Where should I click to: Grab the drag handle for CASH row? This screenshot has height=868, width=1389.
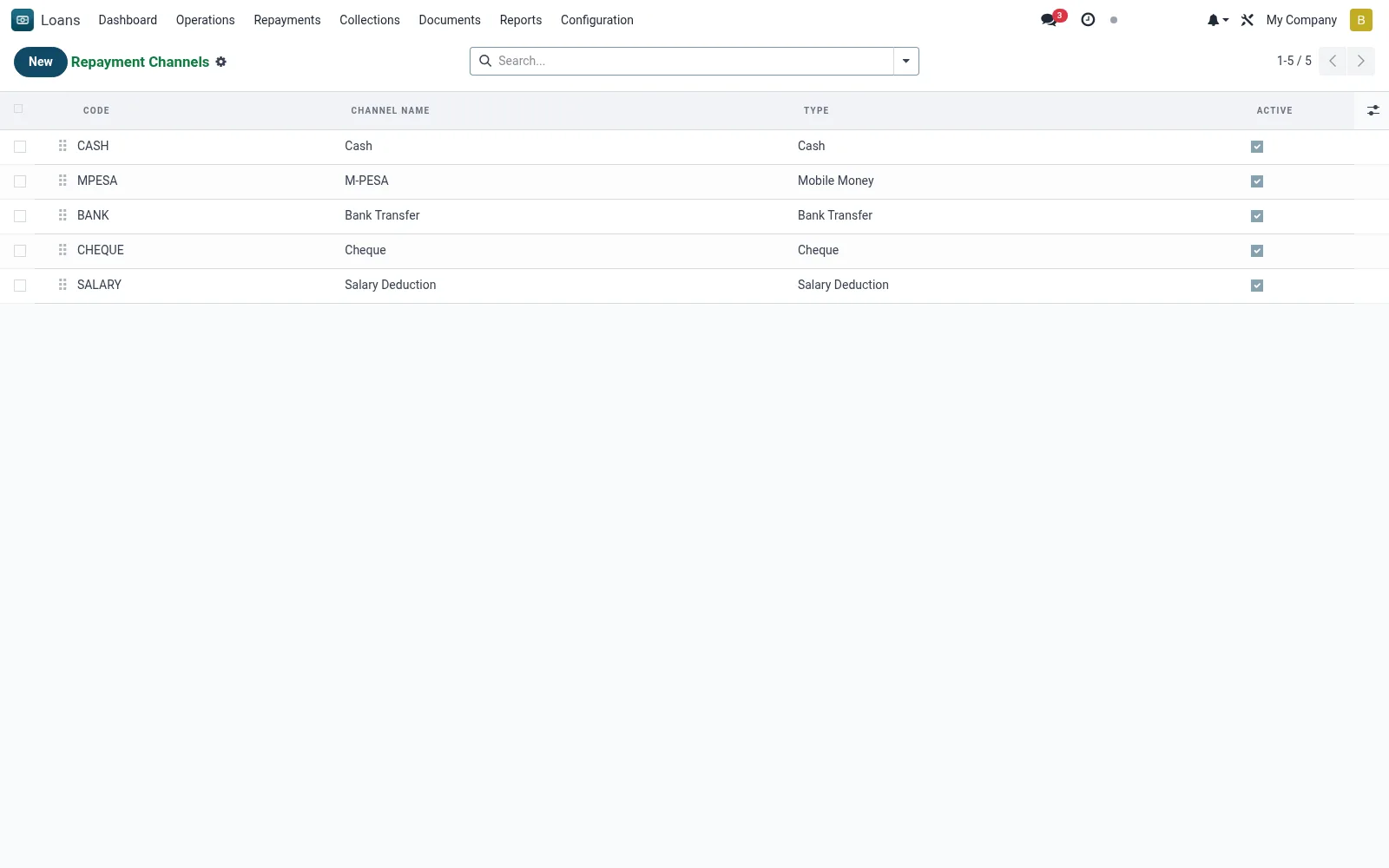pos(63,146)
